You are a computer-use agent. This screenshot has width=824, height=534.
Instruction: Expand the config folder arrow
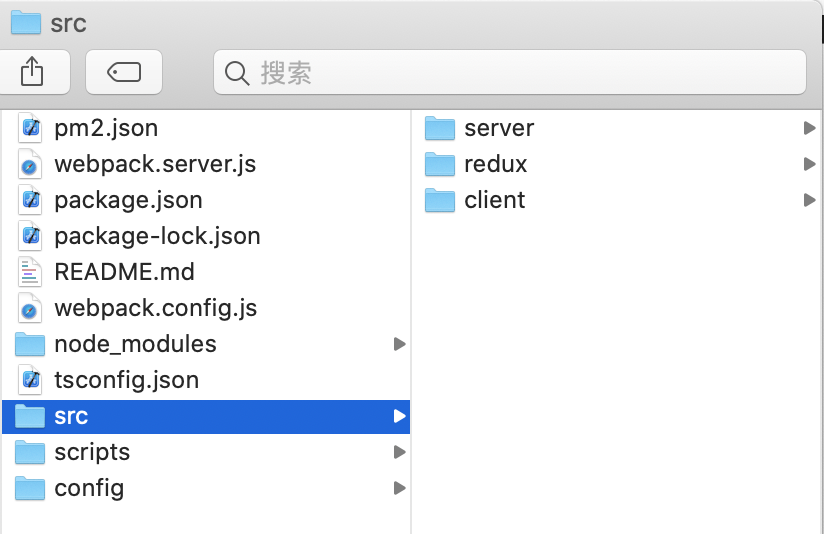pos(399,488)
